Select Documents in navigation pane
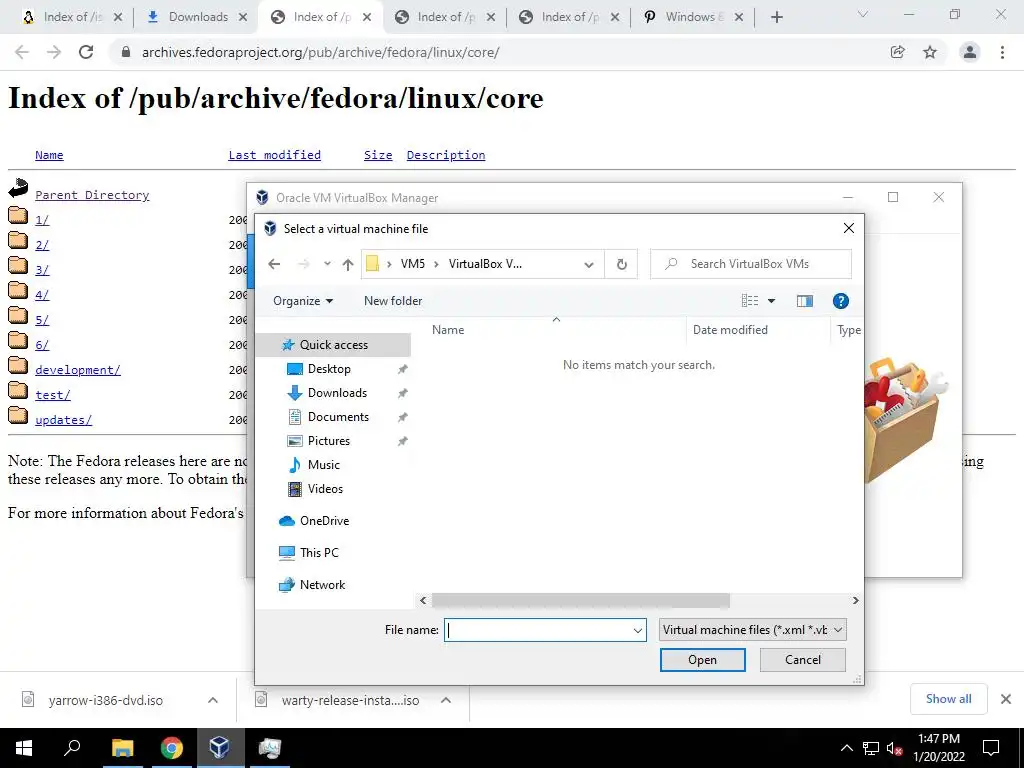This screenshot has width=1024, height=768. (x=338, y=417)
